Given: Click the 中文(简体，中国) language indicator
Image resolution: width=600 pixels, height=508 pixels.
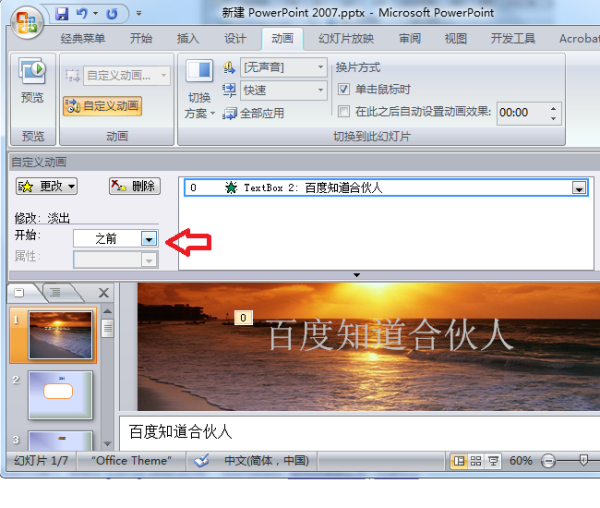Looking at the screenshot, I should point(267,461).
